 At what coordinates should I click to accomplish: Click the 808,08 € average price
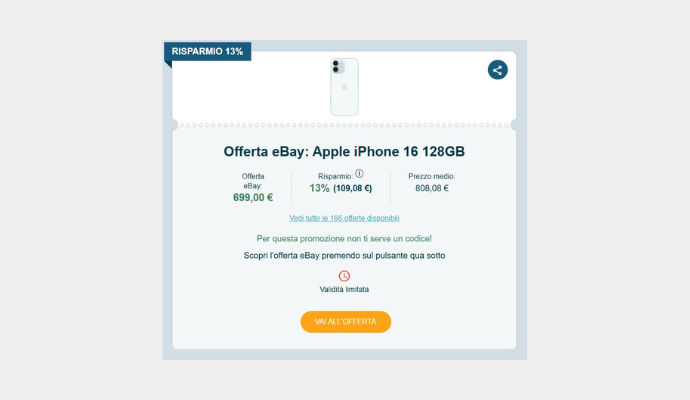(432, 188)
